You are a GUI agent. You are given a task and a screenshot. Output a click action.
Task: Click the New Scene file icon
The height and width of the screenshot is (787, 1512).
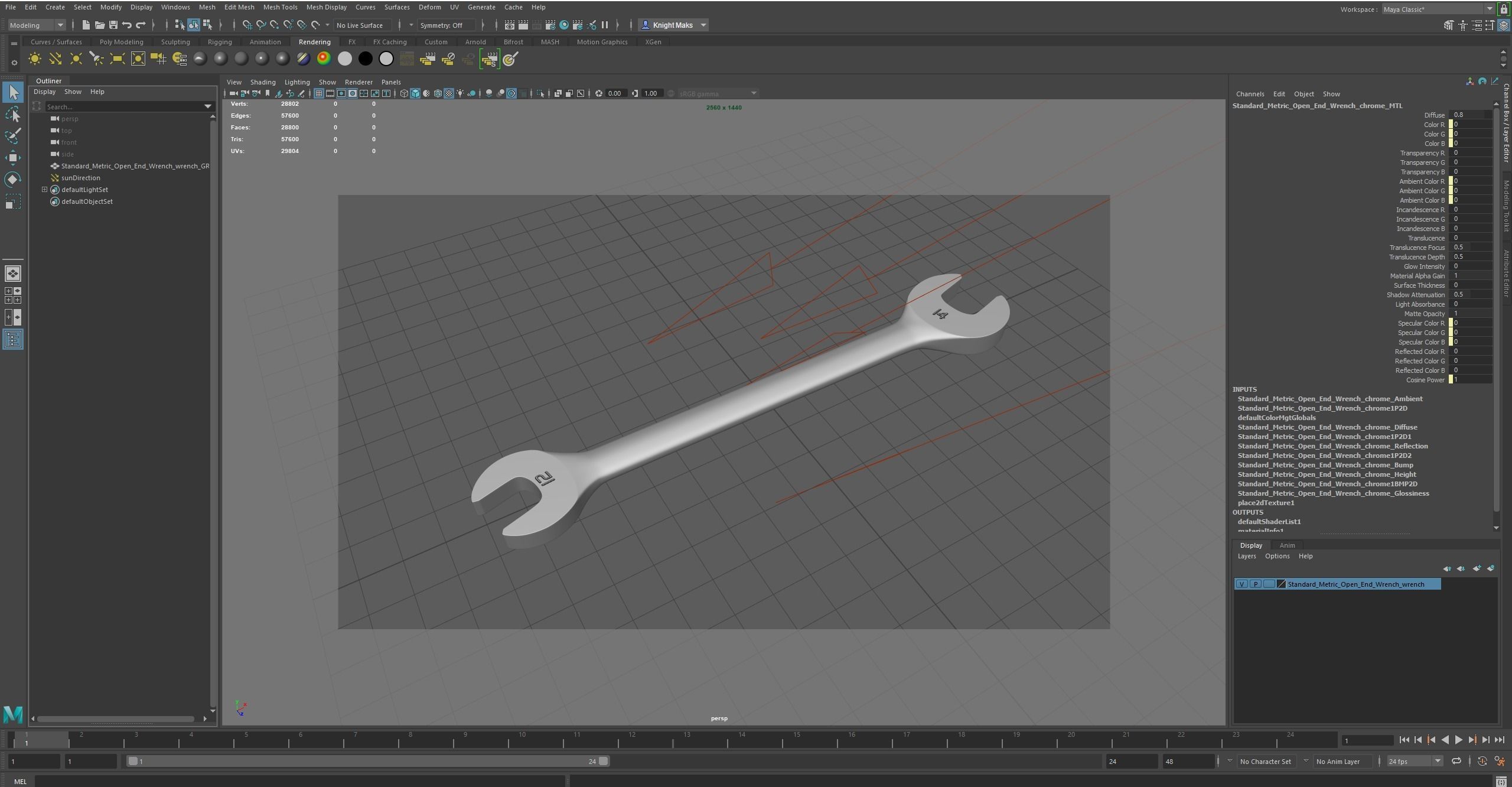coord(86,25)
